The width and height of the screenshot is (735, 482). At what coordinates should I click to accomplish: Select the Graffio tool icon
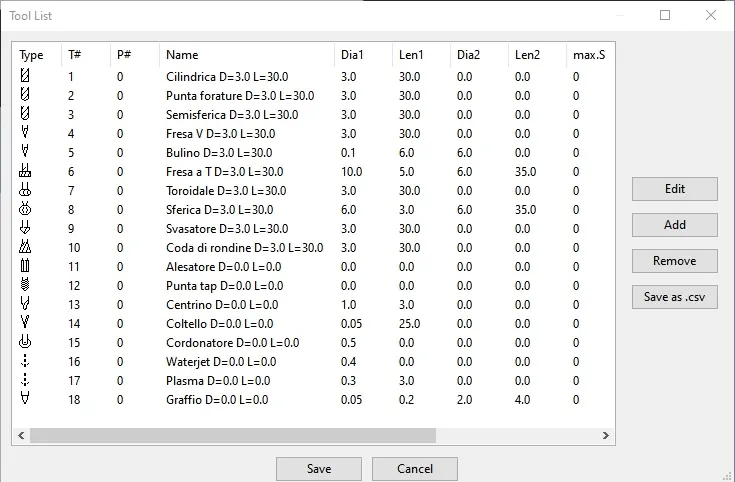pos(25,399)
